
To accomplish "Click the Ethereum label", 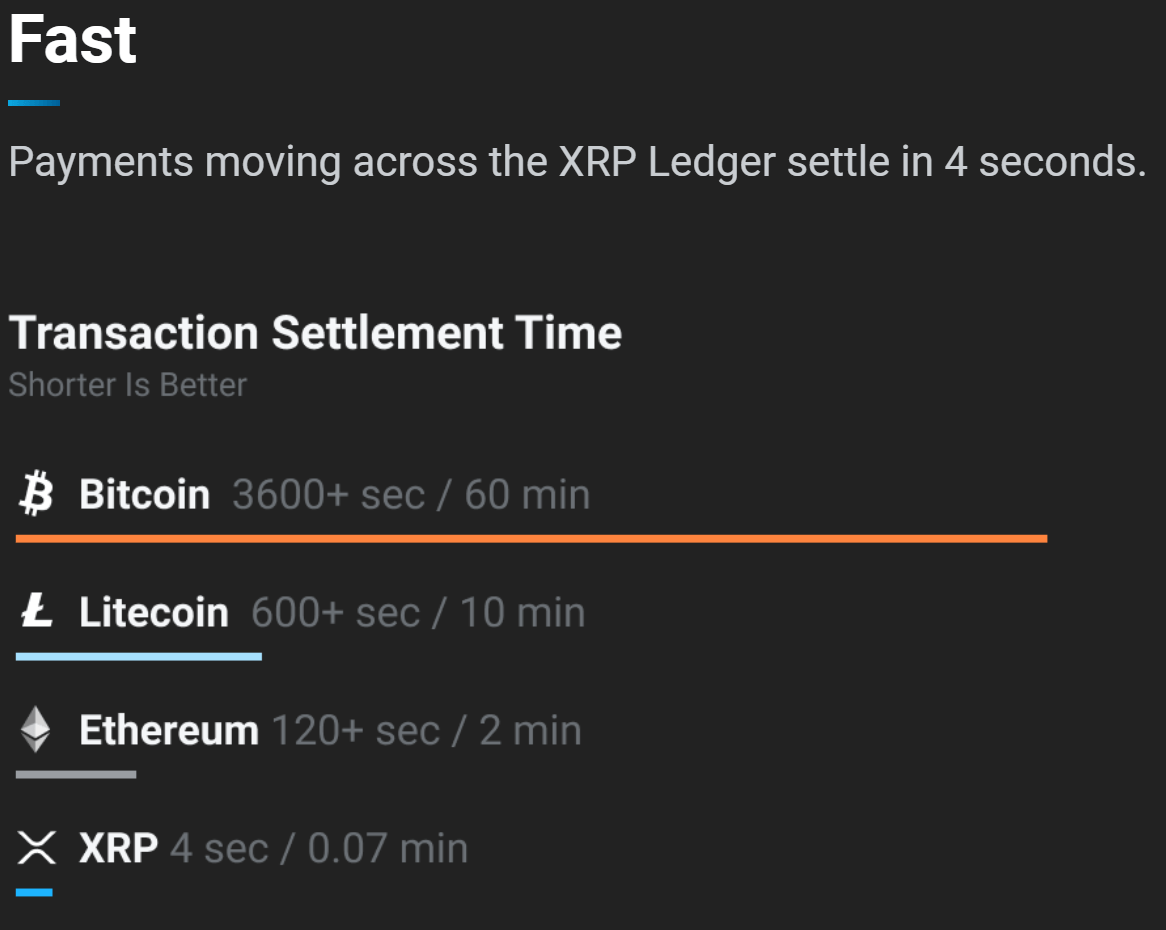I will click(169, 730).
